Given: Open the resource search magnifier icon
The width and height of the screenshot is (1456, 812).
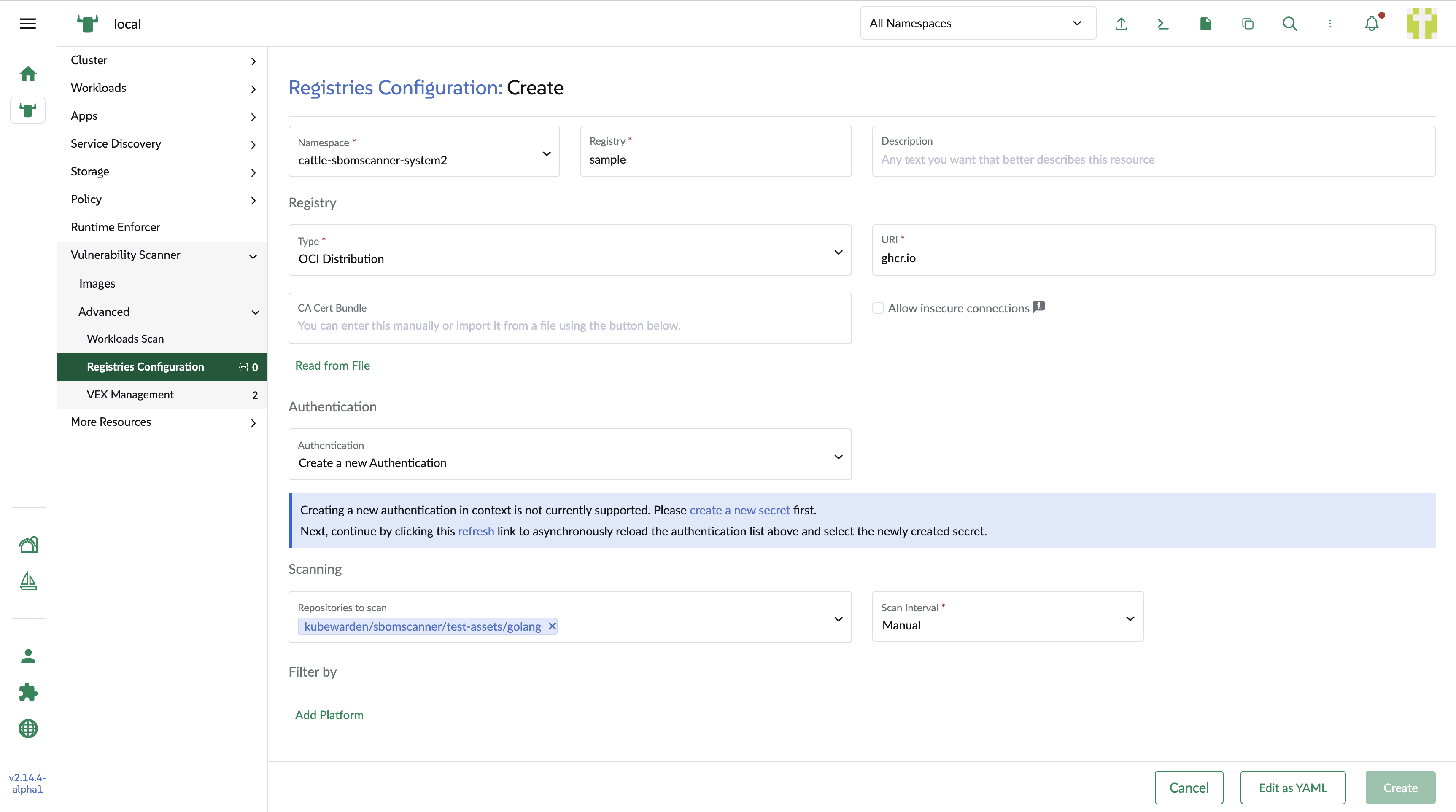Looking at the screenshot, I should [x=1290, y=24].
